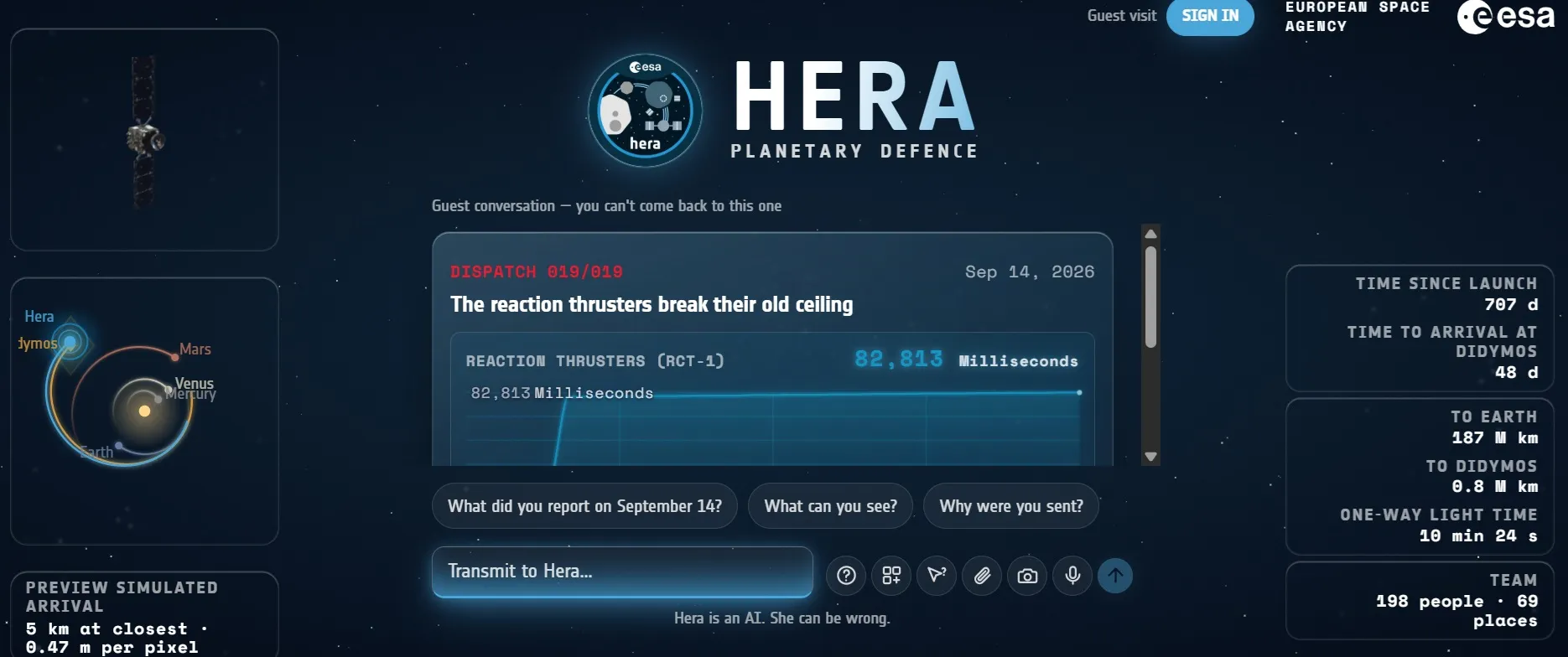Viewport: 1568px width, 657px height.
Task: Click the large "82,813" thruster value
Action: 899,360
